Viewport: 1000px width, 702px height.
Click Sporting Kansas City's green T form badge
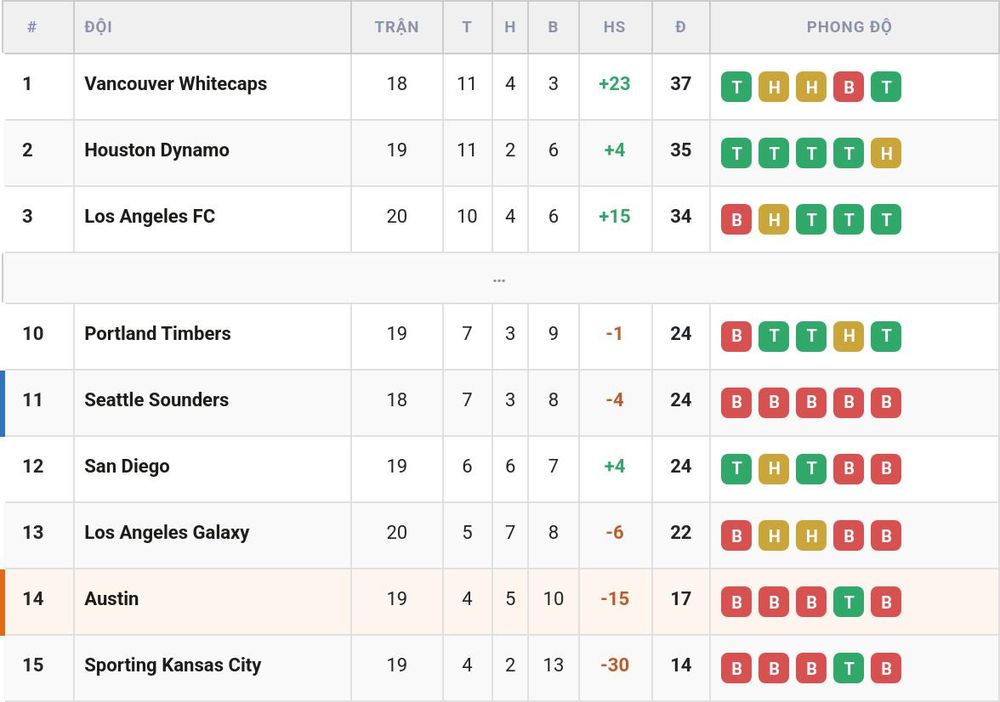point(848,668)
